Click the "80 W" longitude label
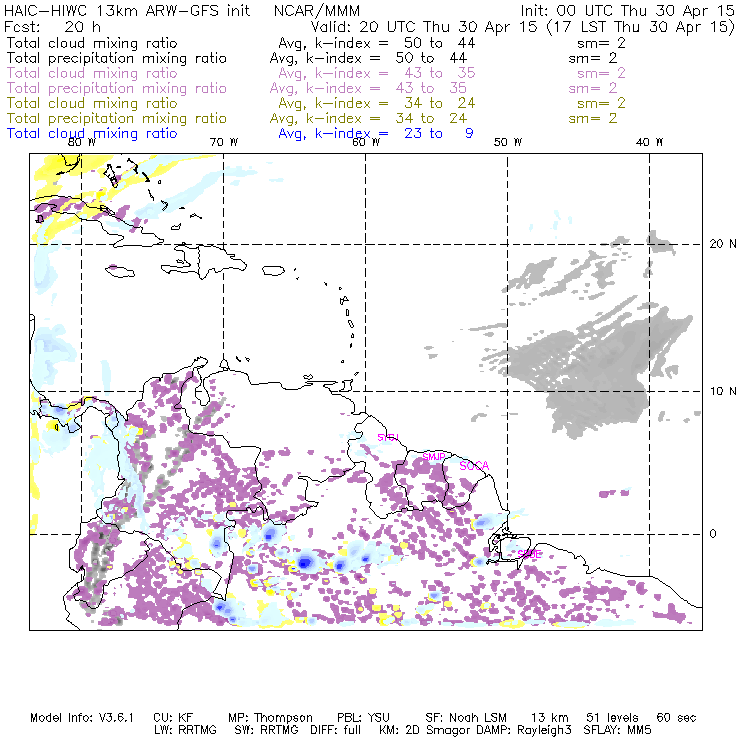Viewport: 740px width, 740px height. [x=81, y=142]
